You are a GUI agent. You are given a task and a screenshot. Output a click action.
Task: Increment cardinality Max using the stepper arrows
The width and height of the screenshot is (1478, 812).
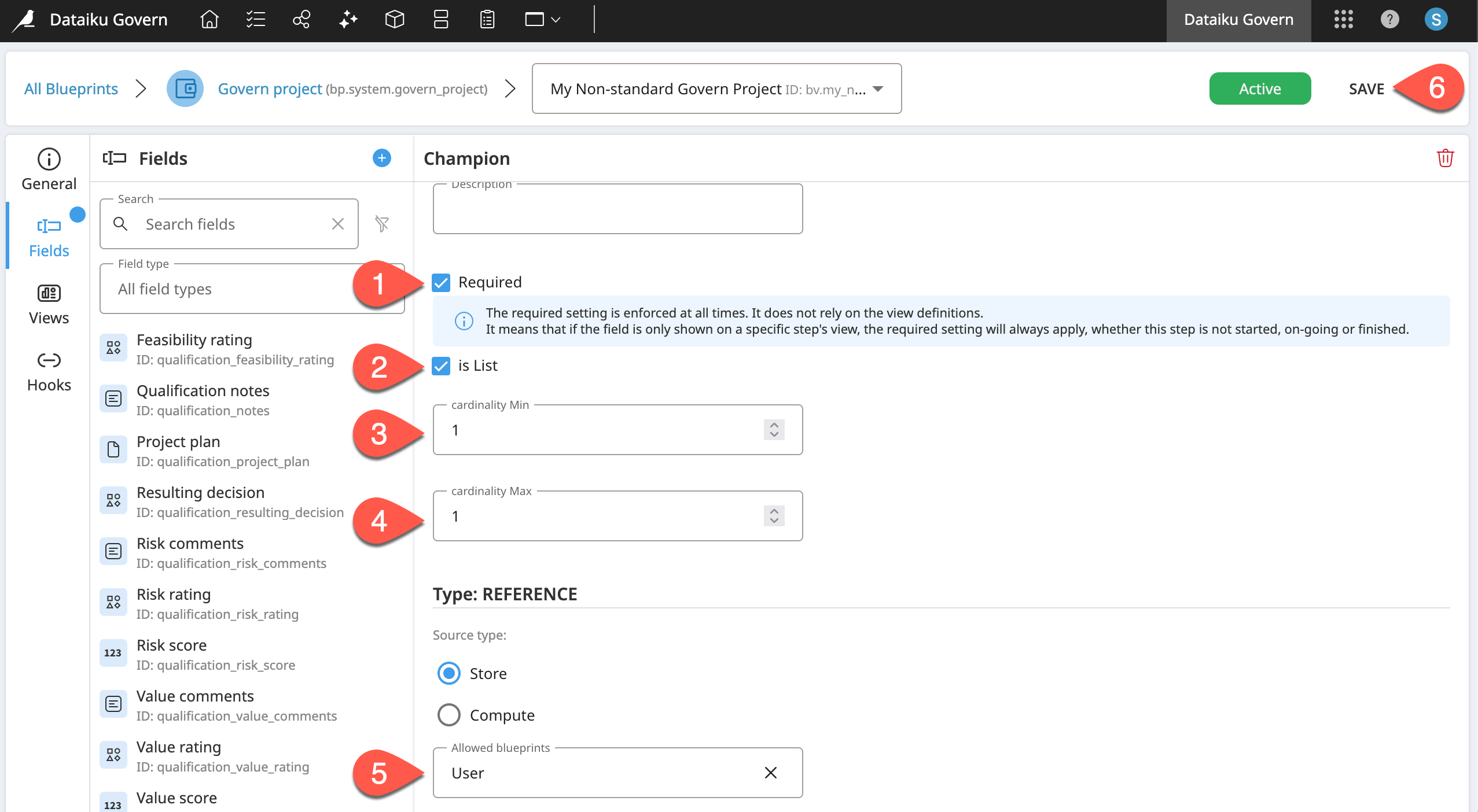pyautogui.click(x=774, y=511)
